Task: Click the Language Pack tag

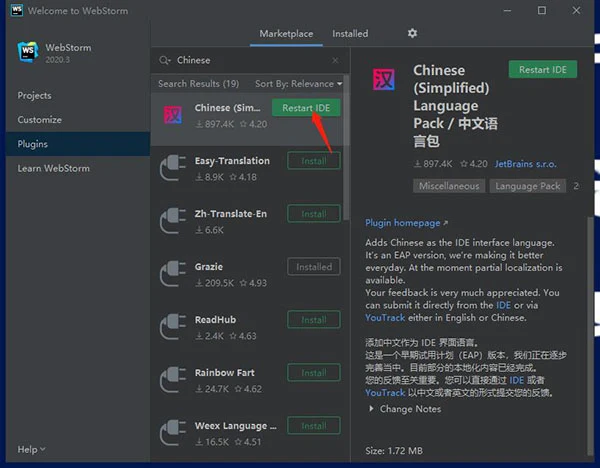Action: click(528, 186)
